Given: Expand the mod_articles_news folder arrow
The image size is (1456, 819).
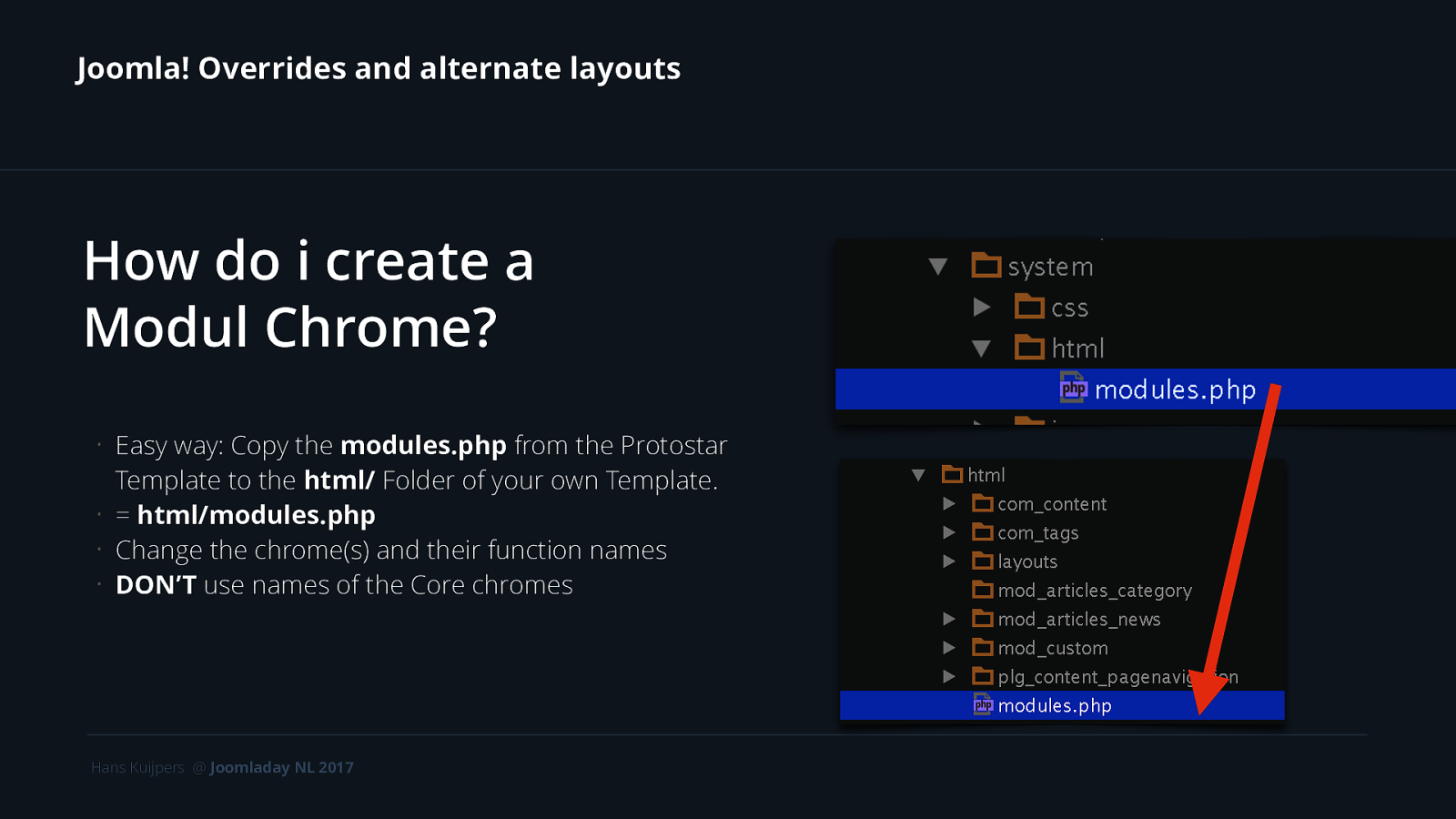Looking at the screenshot, I should coord(949,619).
